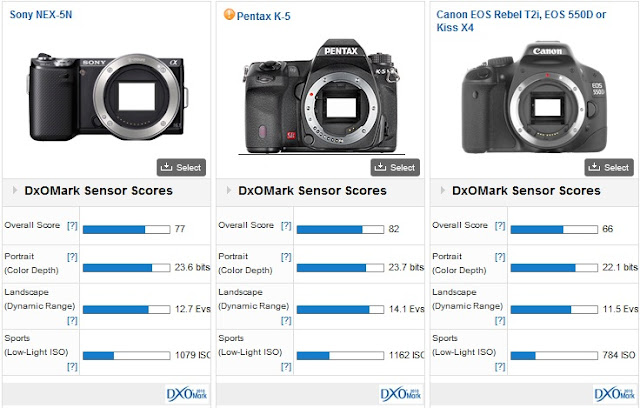Click the Pentax overall score value 82
Viewport: 640px width, 408px height.
click(394, 229)
